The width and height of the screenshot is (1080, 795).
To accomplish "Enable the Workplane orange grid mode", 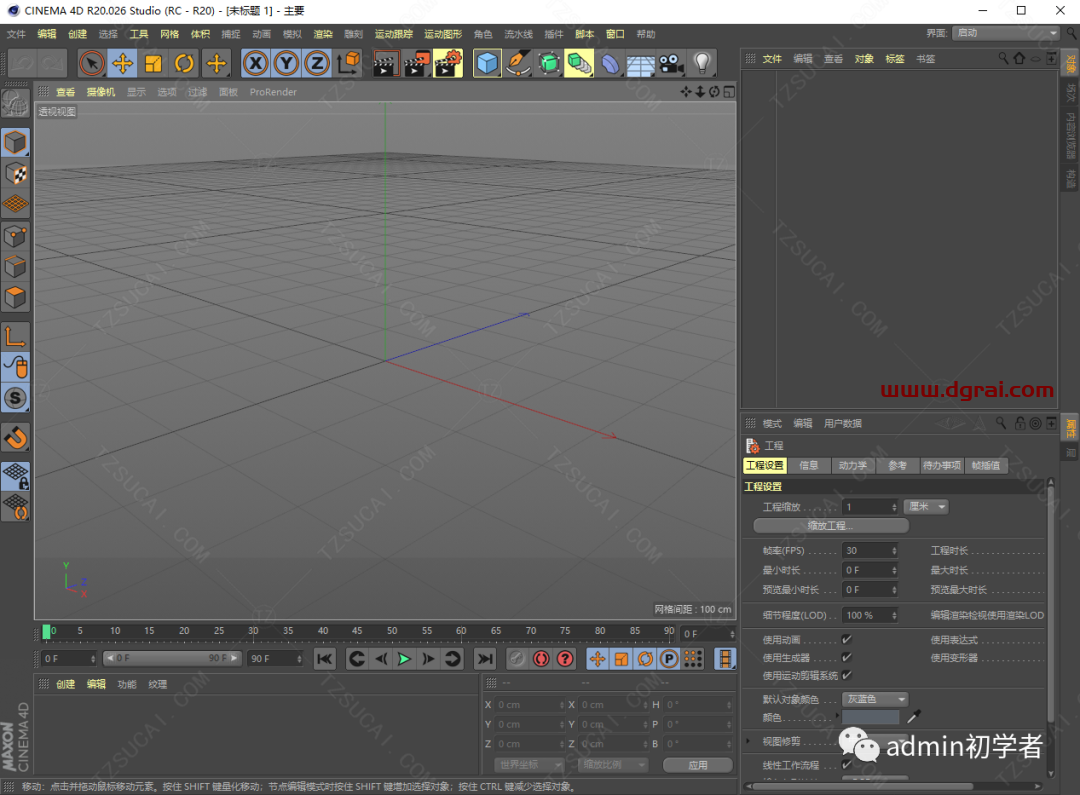I will pos(16,204).
